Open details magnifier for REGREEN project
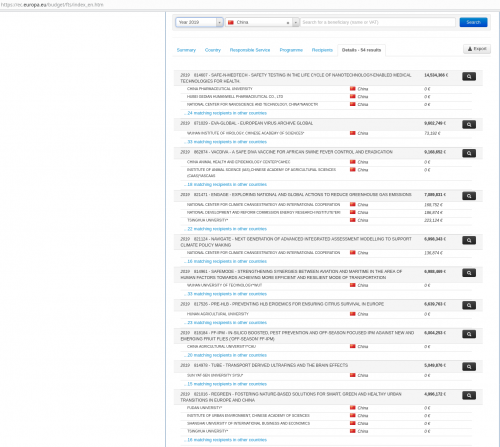The height and width of the screenshot is (447, 500). [x=469, y=395]
